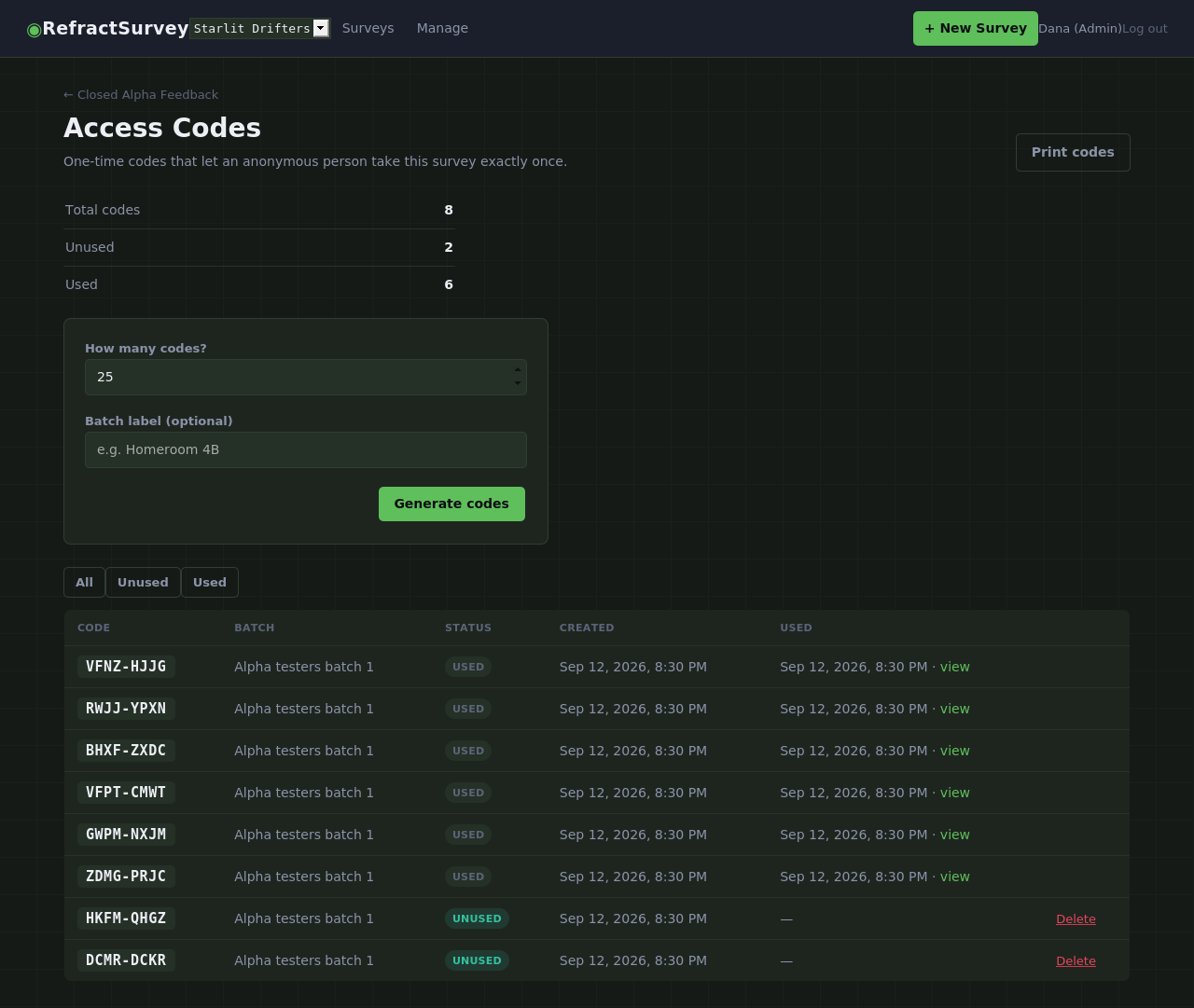The width and height of the screenshot is (1194, 1008).
Task: Select the All filter tab
Action: pos(84,582)
